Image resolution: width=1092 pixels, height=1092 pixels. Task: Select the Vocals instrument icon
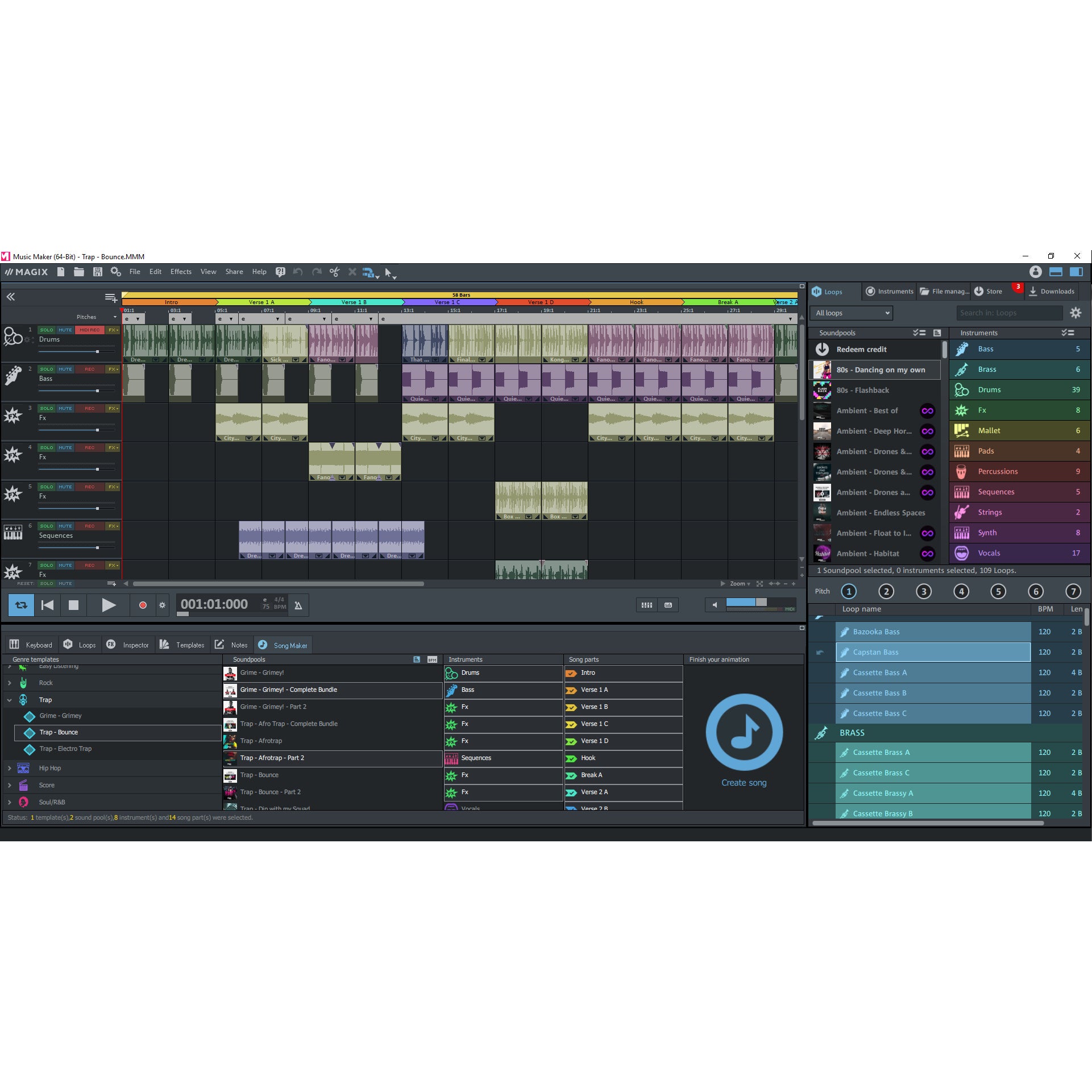(961, 553)
